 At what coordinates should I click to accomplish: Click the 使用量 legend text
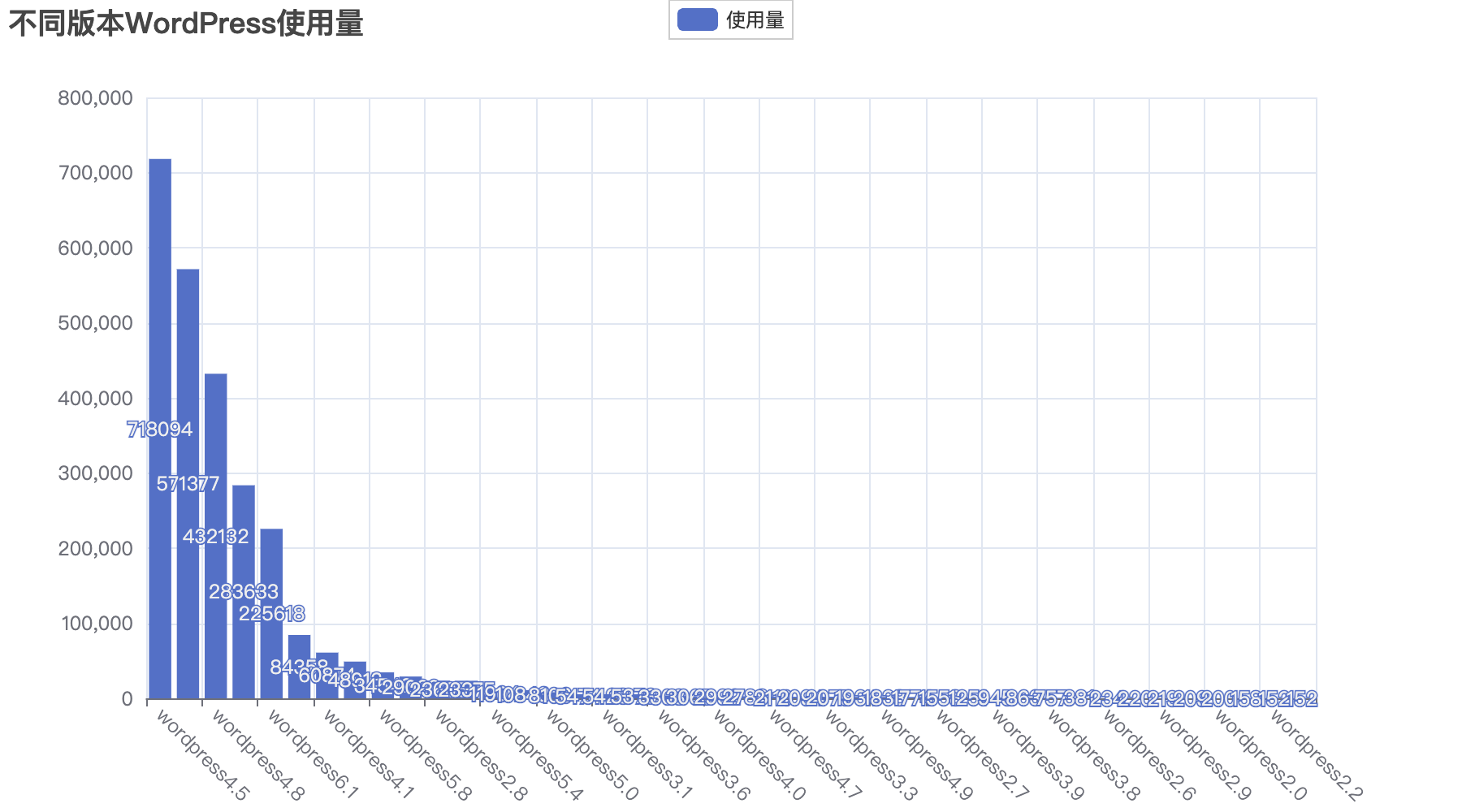(x=755, y=19)
